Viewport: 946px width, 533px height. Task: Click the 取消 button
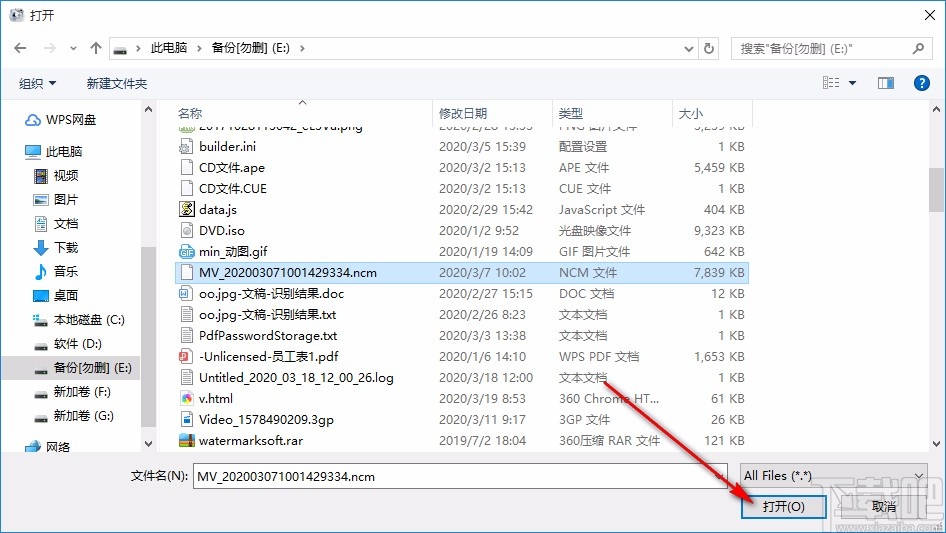pyautogui.click(x=884, y=506)
